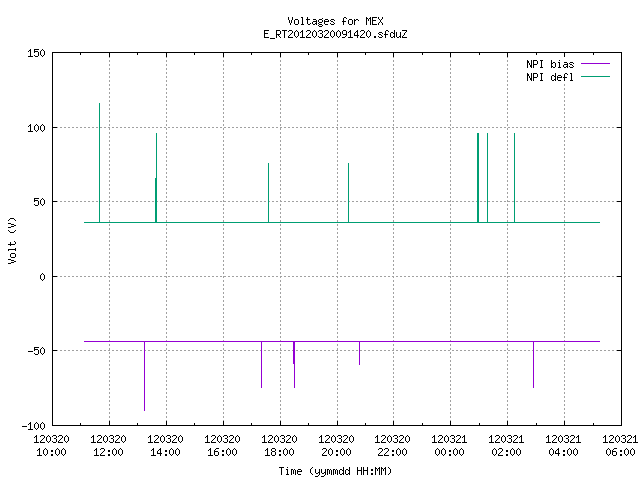Click the x-axis label 120320 16:00

click(222, 446)
